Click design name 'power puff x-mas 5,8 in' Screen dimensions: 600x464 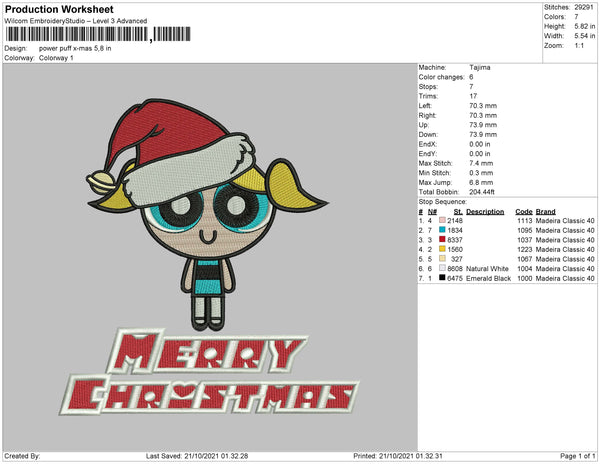click(x=75, y=49)
